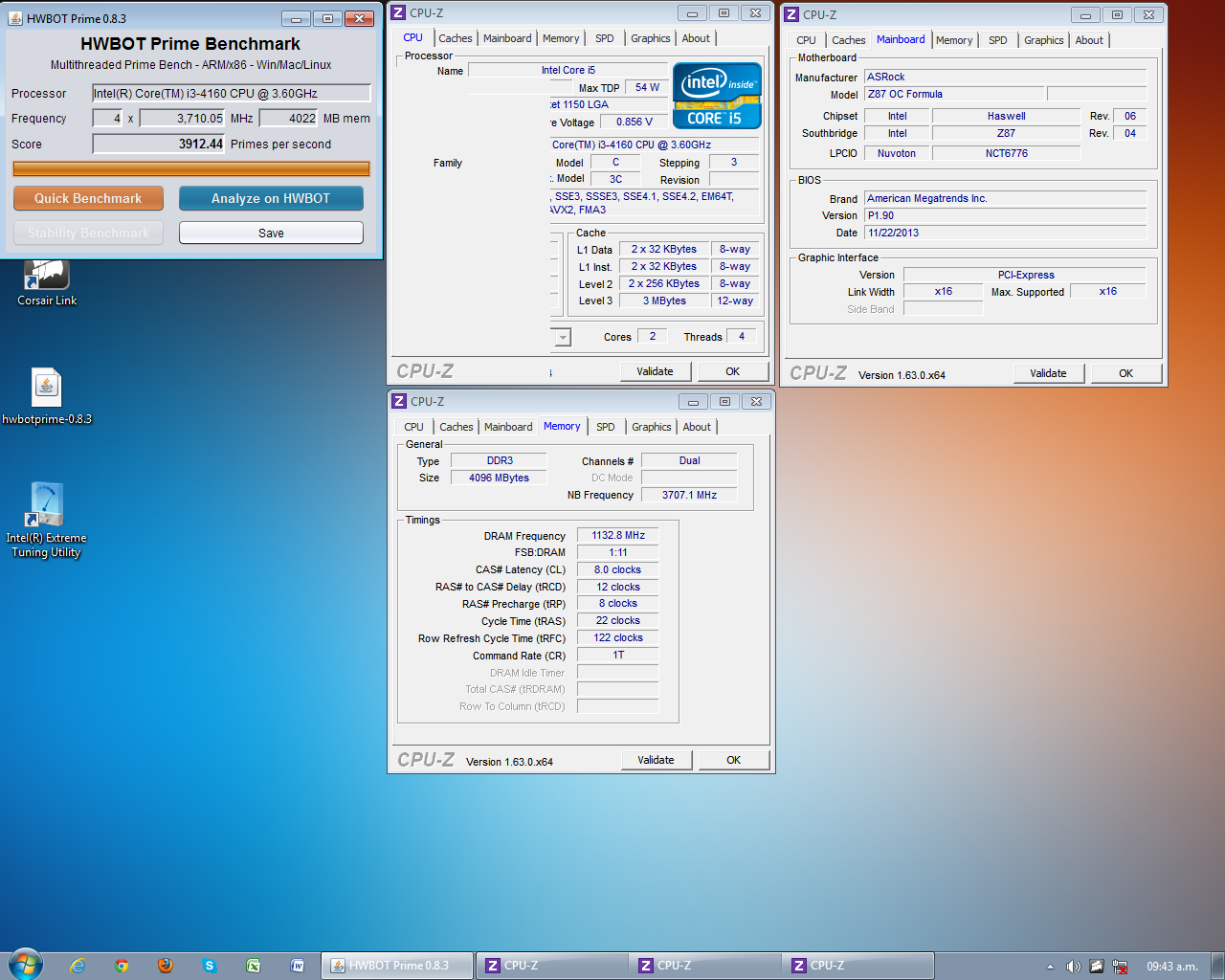
Task: Open the Windows Start menu
Action: (x=26, y=965)
